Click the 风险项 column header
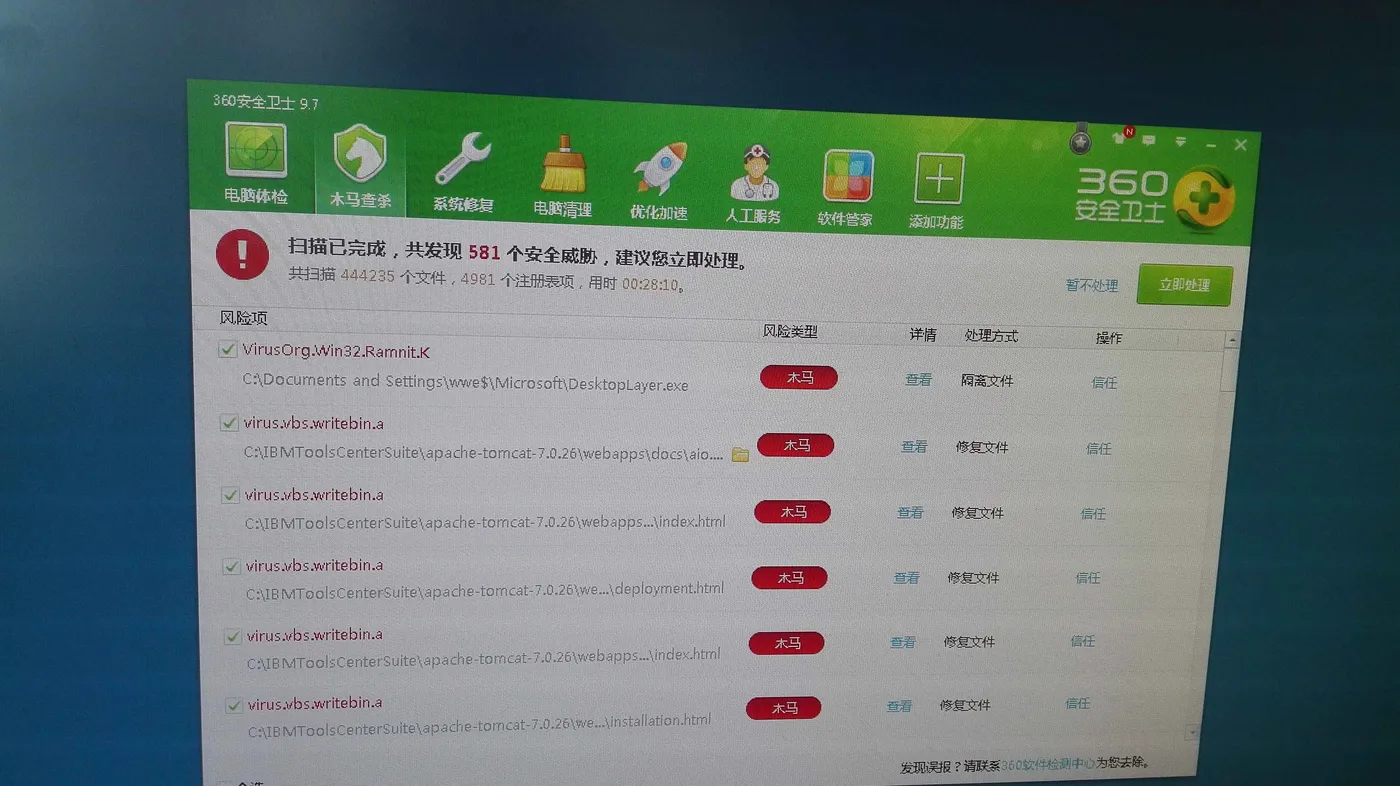The width and height of the screenshot is (1400, 786). [243, 318]
